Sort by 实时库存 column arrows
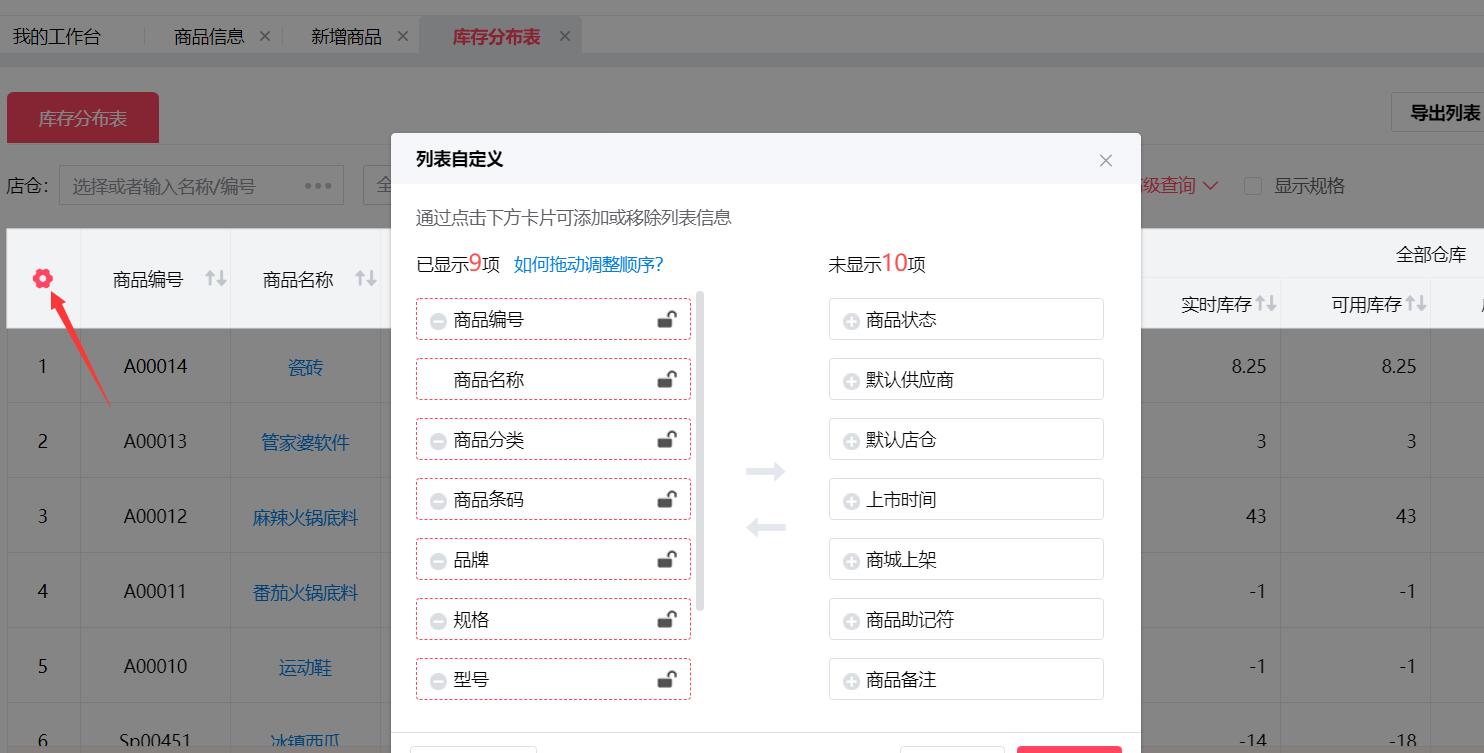The image size is (1484, 753). pyautogui.click(x=1267, y=303)
